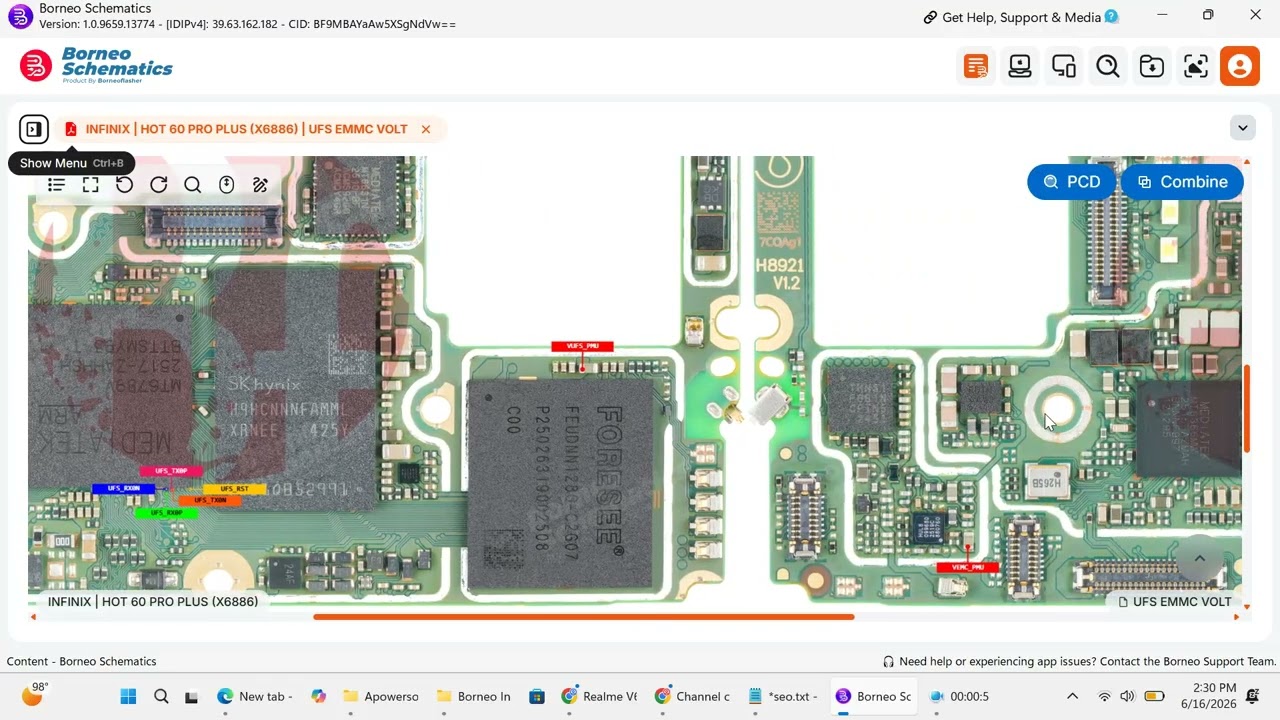Click the scroll-to-top arrow button

[x=1199, y=560]
